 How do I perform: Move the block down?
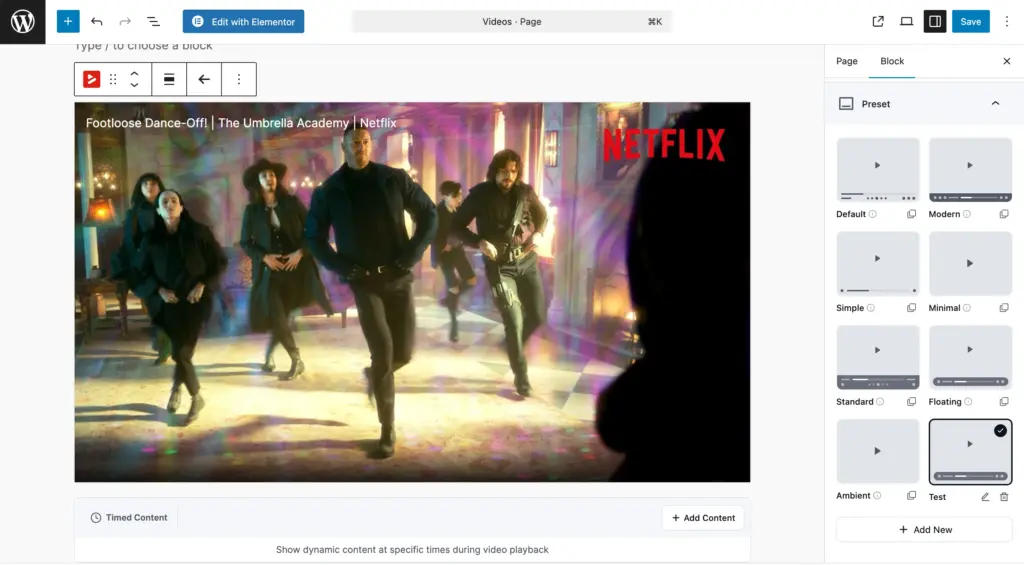tap(134, 85)
